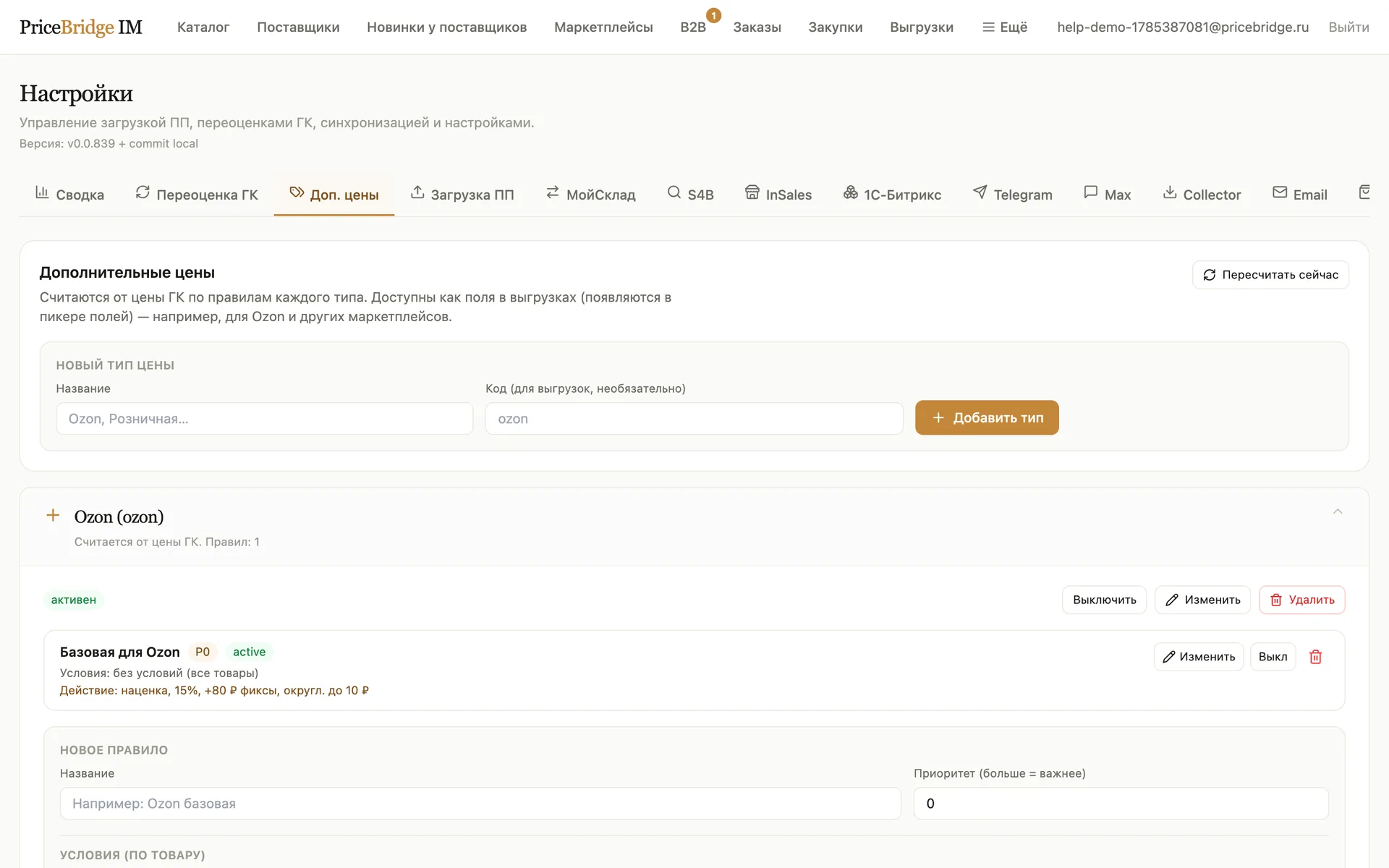Click Изменить for the Ozon price type
1389x868 pixels.
(x=1202, y=600)
